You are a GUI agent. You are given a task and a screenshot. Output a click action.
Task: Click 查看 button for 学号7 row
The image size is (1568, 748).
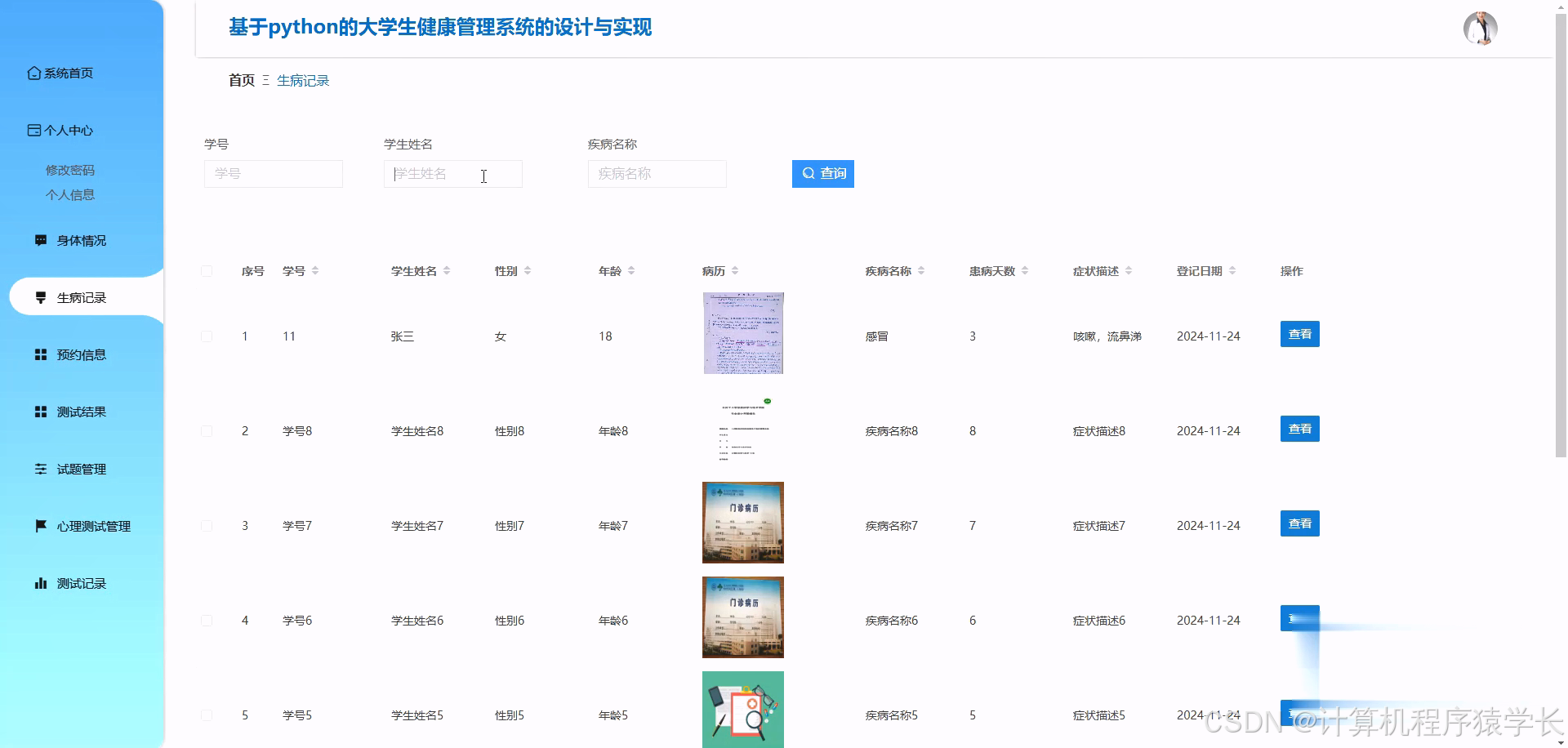point(1300,523)
